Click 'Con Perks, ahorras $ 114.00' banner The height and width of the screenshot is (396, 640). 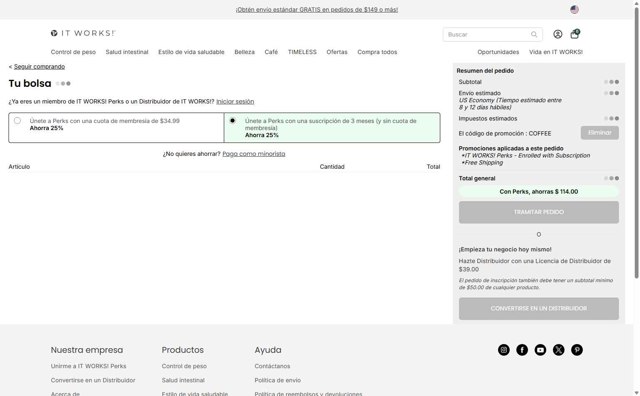pos(539,191)
